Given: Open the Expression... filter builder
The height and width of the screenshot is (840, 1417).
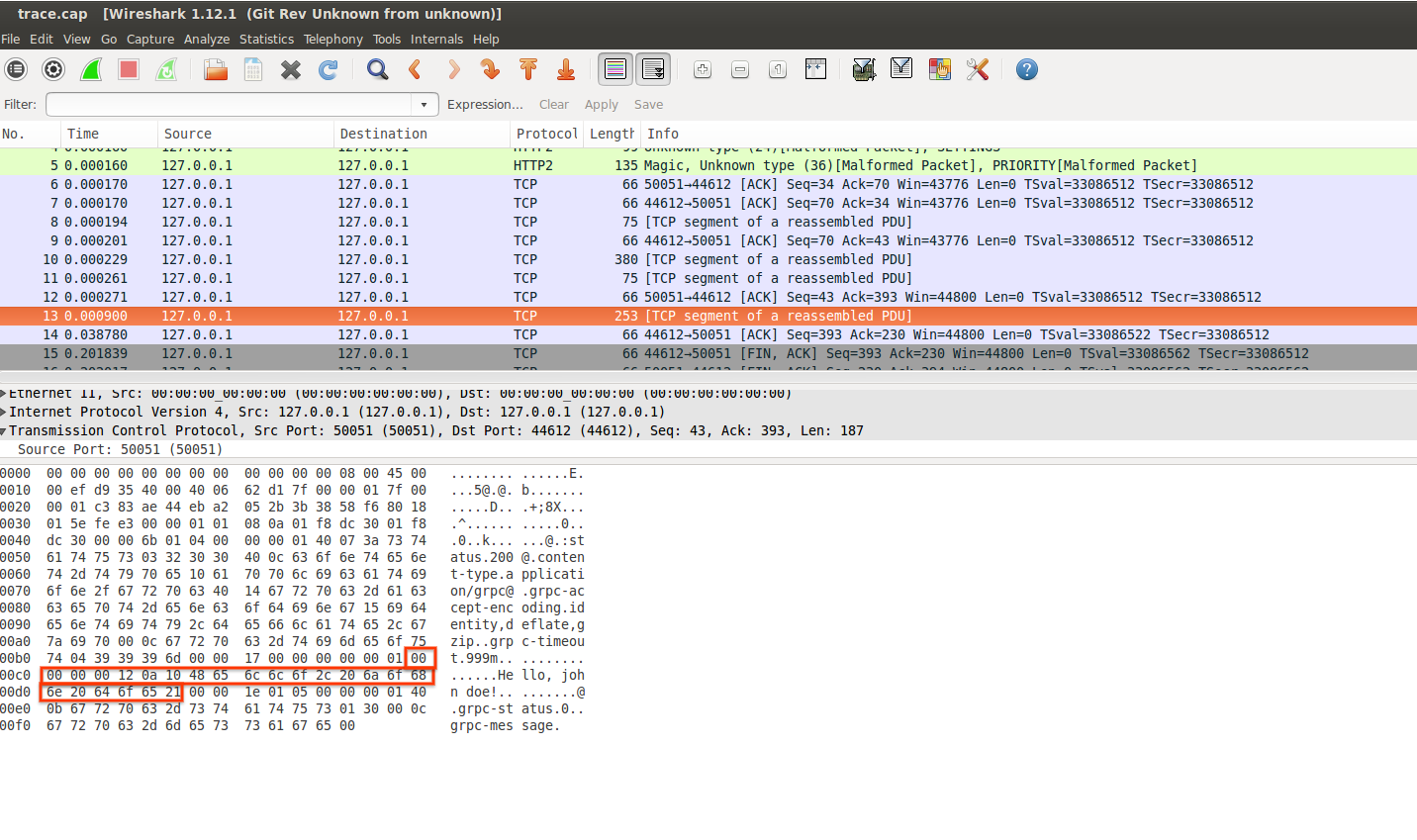Looking at the screenshot, I should 485,105.
